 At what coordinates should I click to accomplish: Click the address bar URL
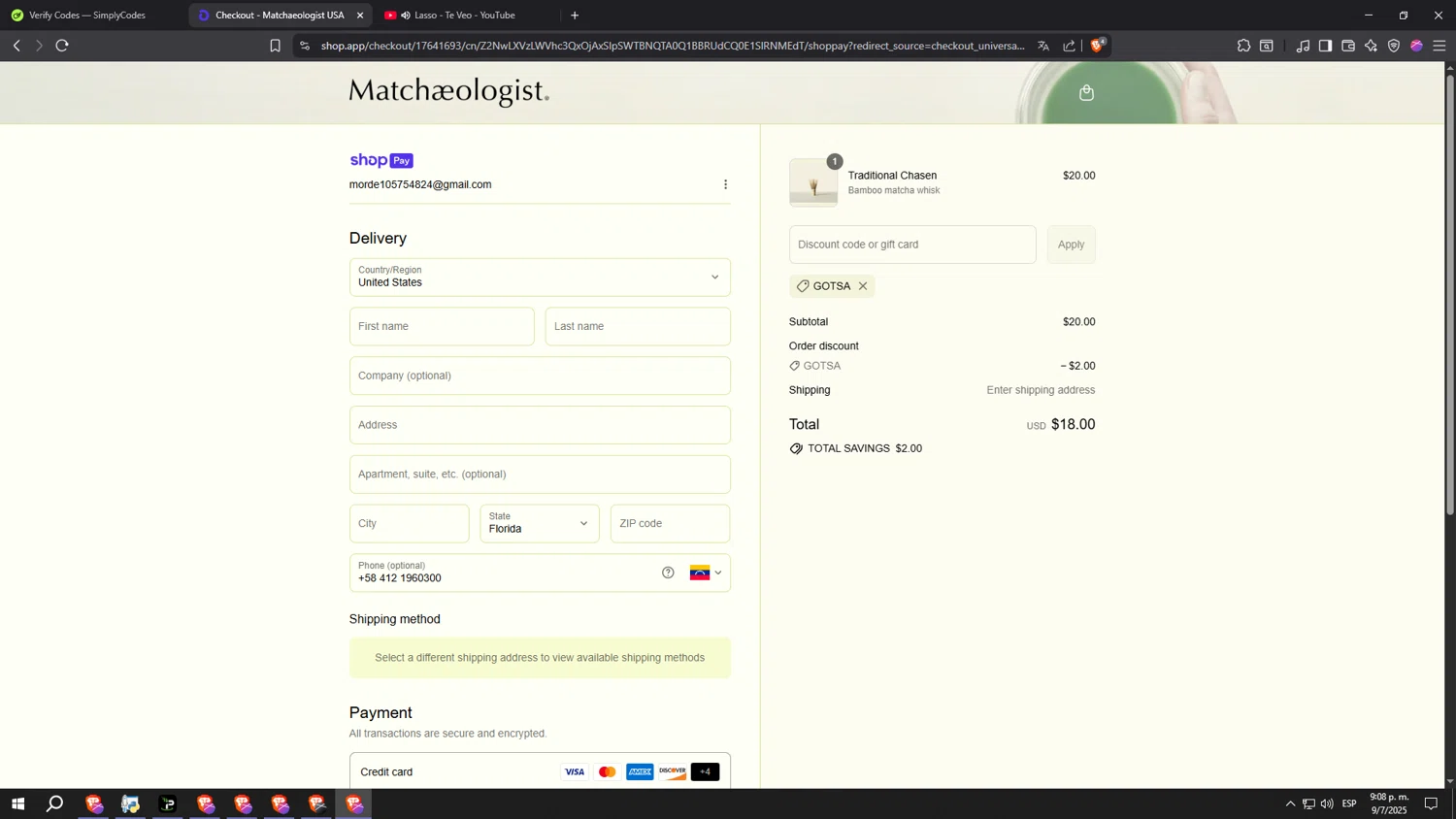click(673, 46)
